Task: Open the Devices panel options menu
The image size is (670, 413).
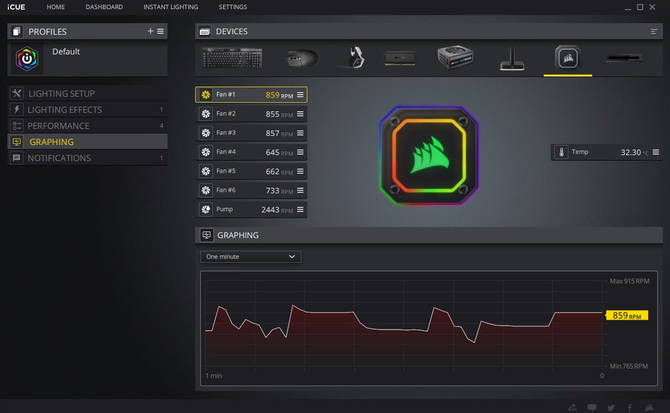Action: coord(654,32)
